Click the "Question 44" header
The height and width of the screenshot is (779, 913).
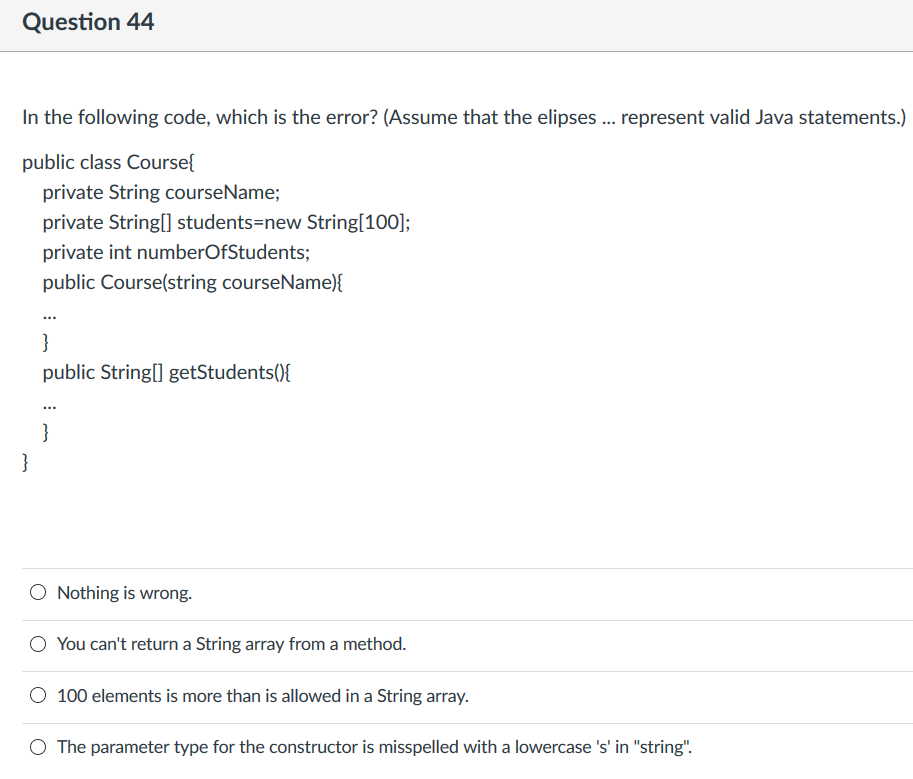(88, 21)
